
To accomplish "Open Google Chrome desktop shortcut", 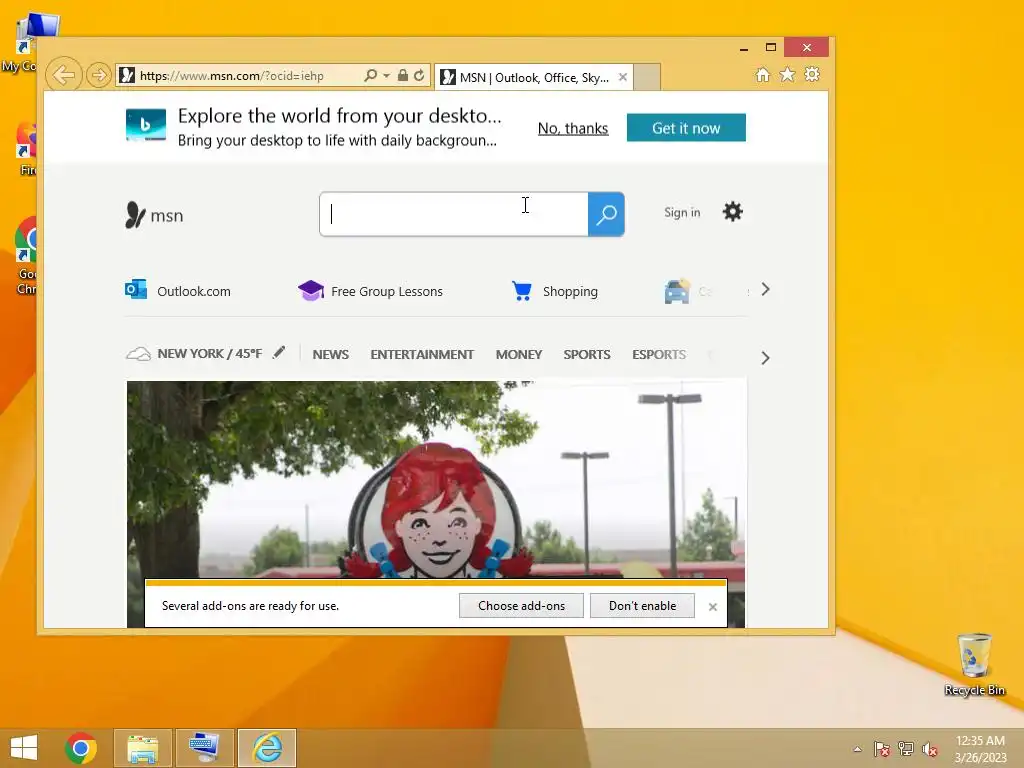I will click(26, 256).
